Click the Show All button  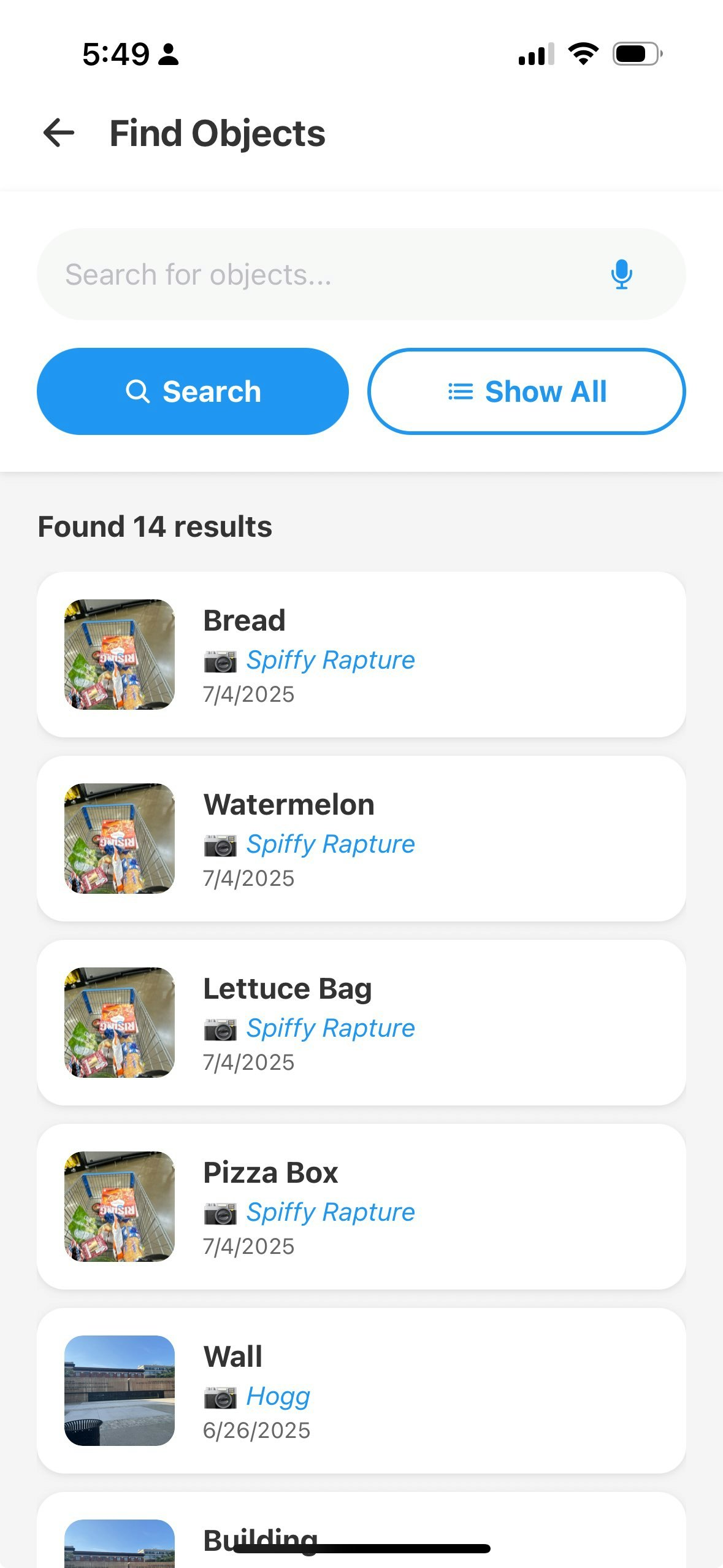point(526,391)
